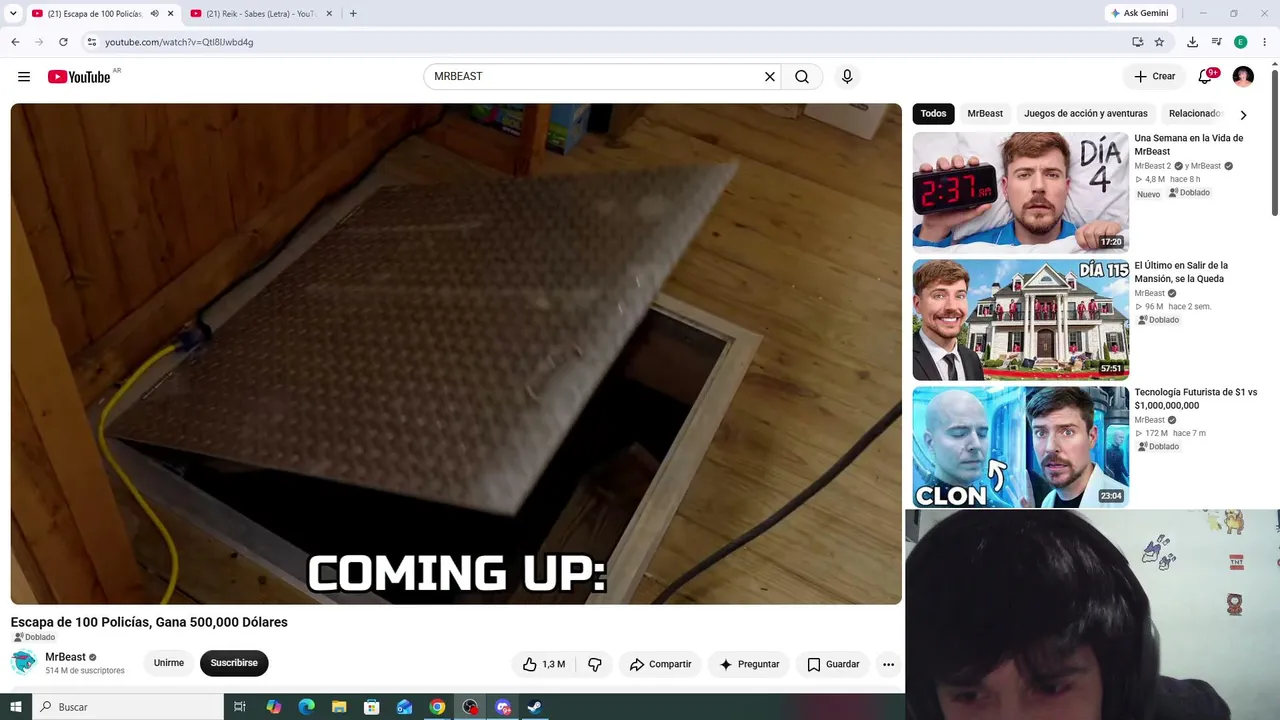Screen dimensions: 1280x720
Task: Switch to Google Chrome on the taskbar
Action: click(437, 707)
